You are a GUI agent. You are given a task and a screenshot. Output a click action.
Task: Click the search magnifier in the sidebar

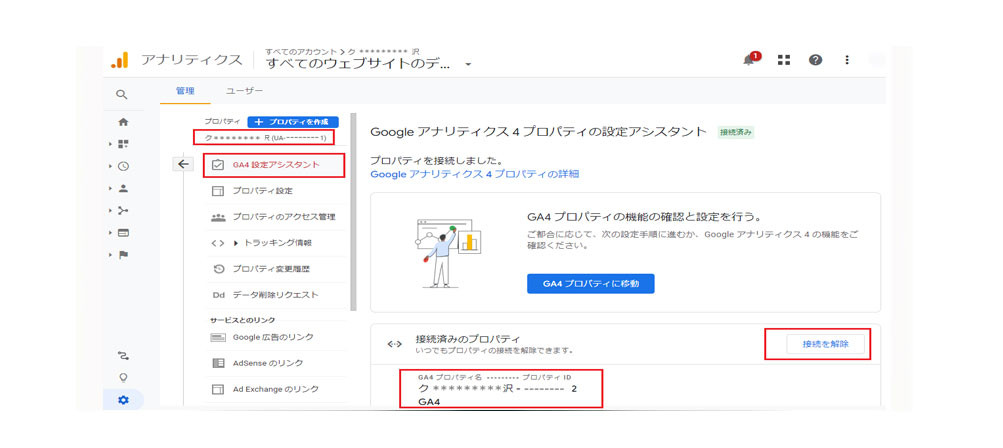tap(122, 94)
